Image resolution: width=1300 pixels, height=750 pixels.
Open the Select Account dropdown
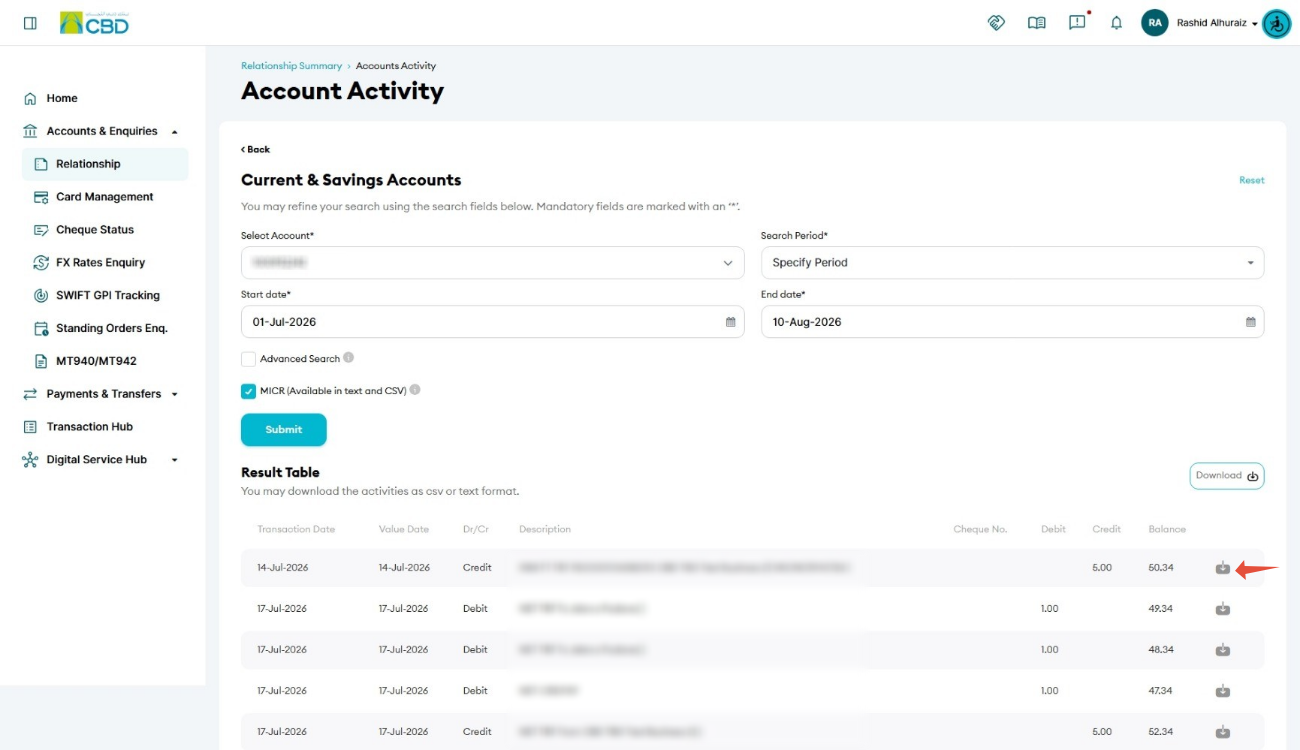click(x=493, y=263)
